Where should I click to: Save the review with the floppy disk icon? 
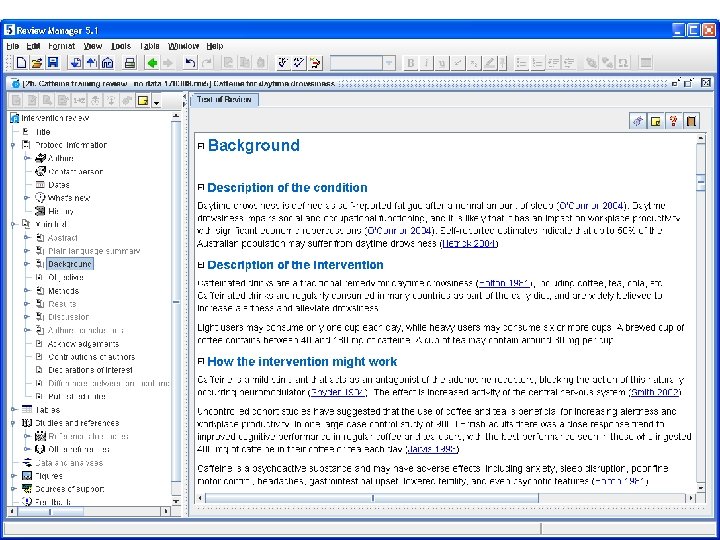click(x=53, y=63)
